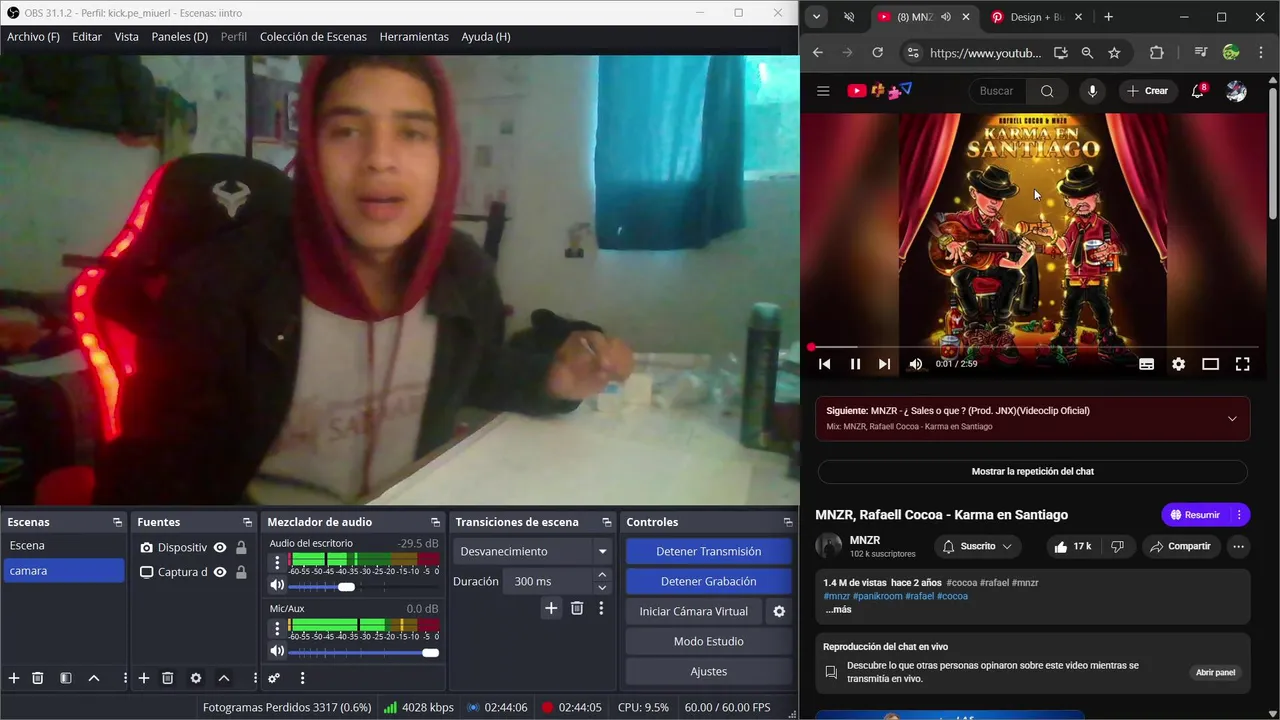The width and height of the screenshot is (1280, 720).
Task: Click Audio del escritorio volume slider
Action: coord(363,587)
